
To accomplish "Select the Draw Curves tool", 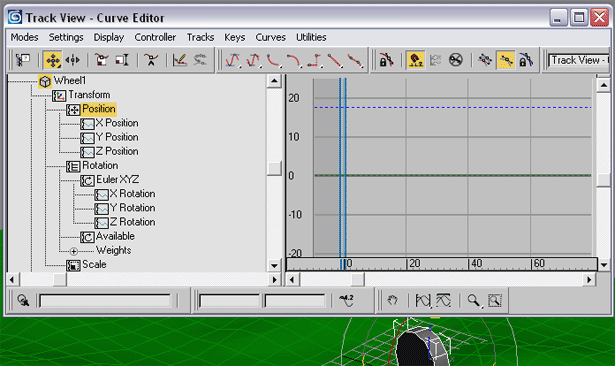I will tap(180, 60).
